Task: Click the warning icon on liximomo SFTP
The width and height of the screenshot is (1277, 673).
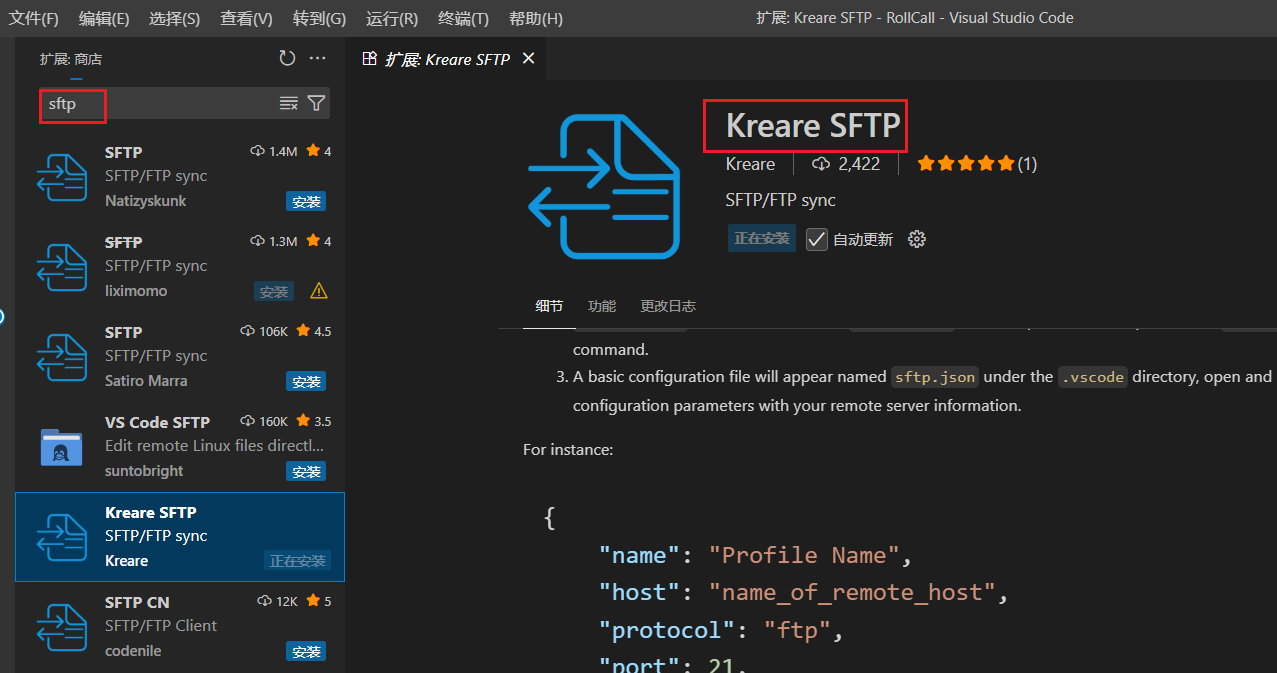Action: (318, 291)
